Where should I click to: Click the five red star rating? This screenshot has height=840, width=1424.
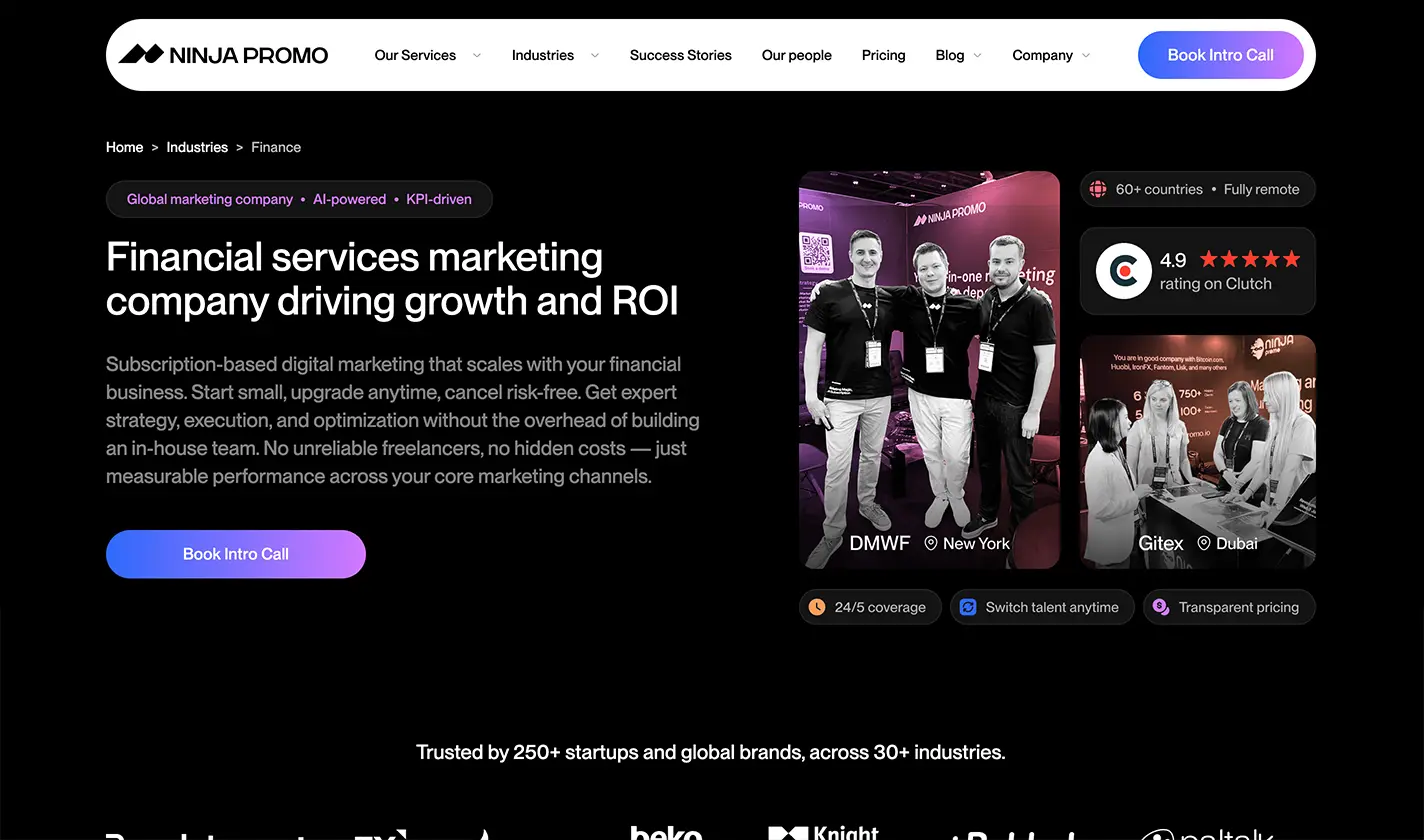pyautogui.click(x=1250, y=259)
